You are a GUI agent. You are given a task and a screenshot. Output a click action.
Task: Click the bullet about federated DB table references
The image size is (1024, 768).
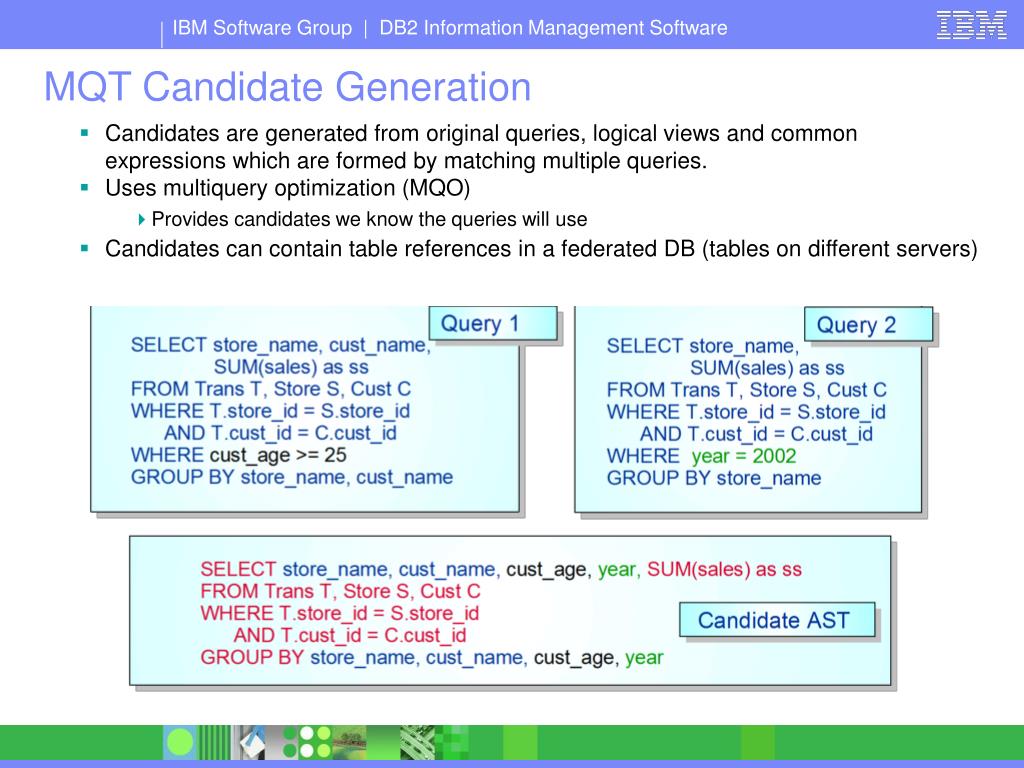pyautogui.click(x=541, y=249)
